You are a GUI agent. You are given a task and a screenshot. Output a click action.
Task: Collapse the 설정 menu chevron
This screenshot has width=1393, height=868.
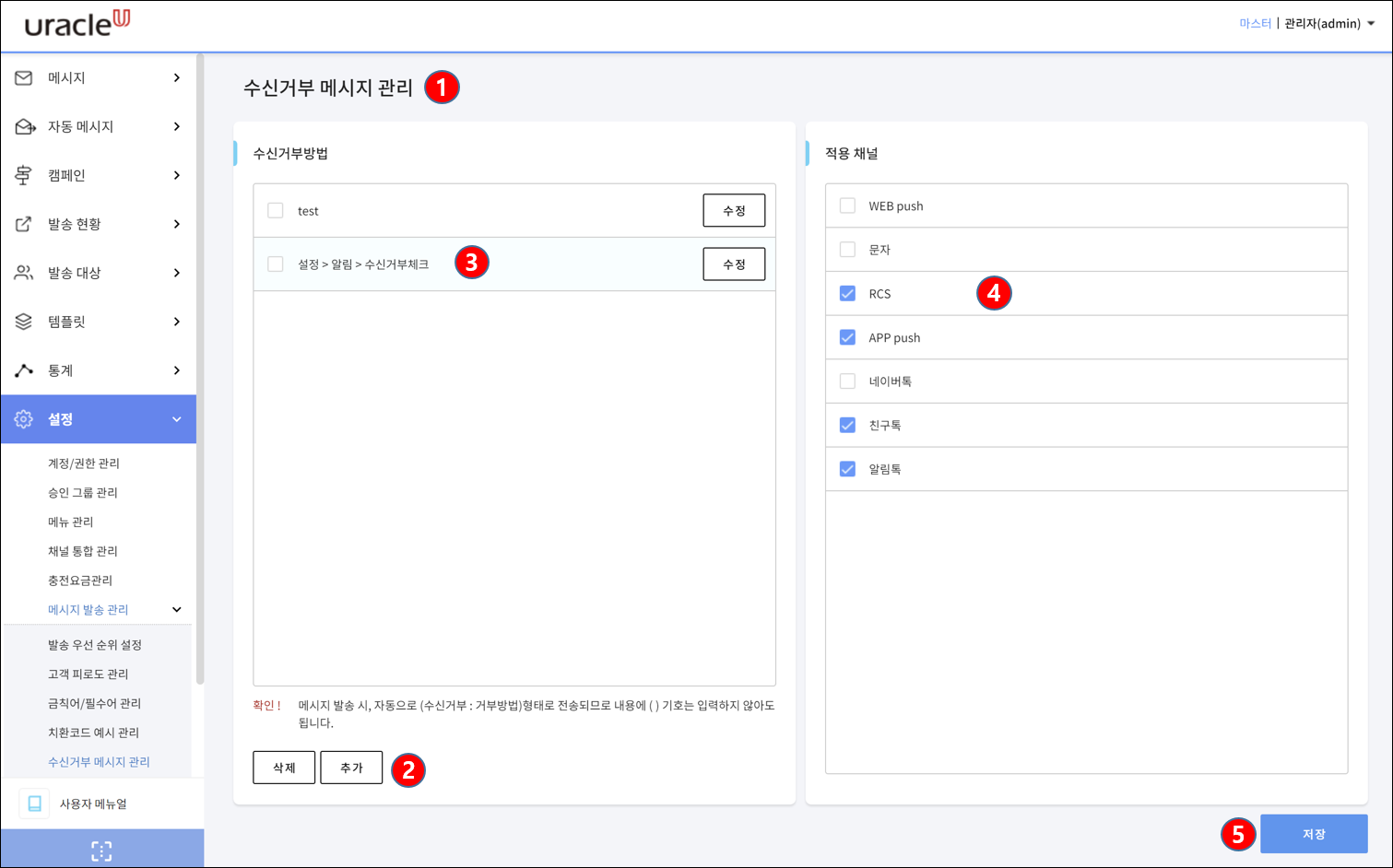coord(177,419)
